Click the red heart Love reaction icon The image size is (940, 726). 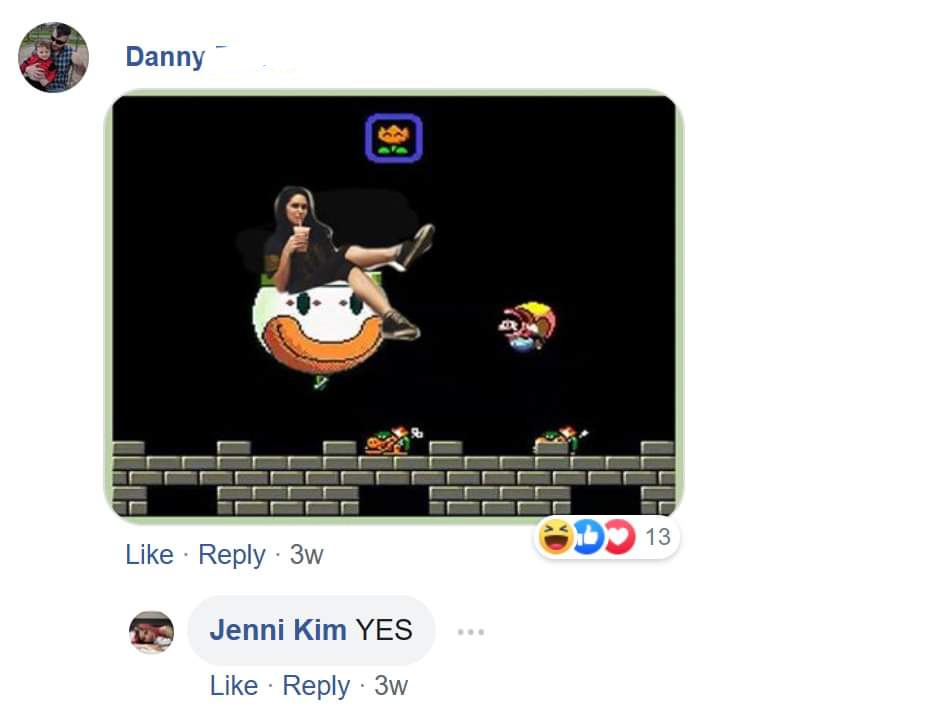click(x=620, y=536)
